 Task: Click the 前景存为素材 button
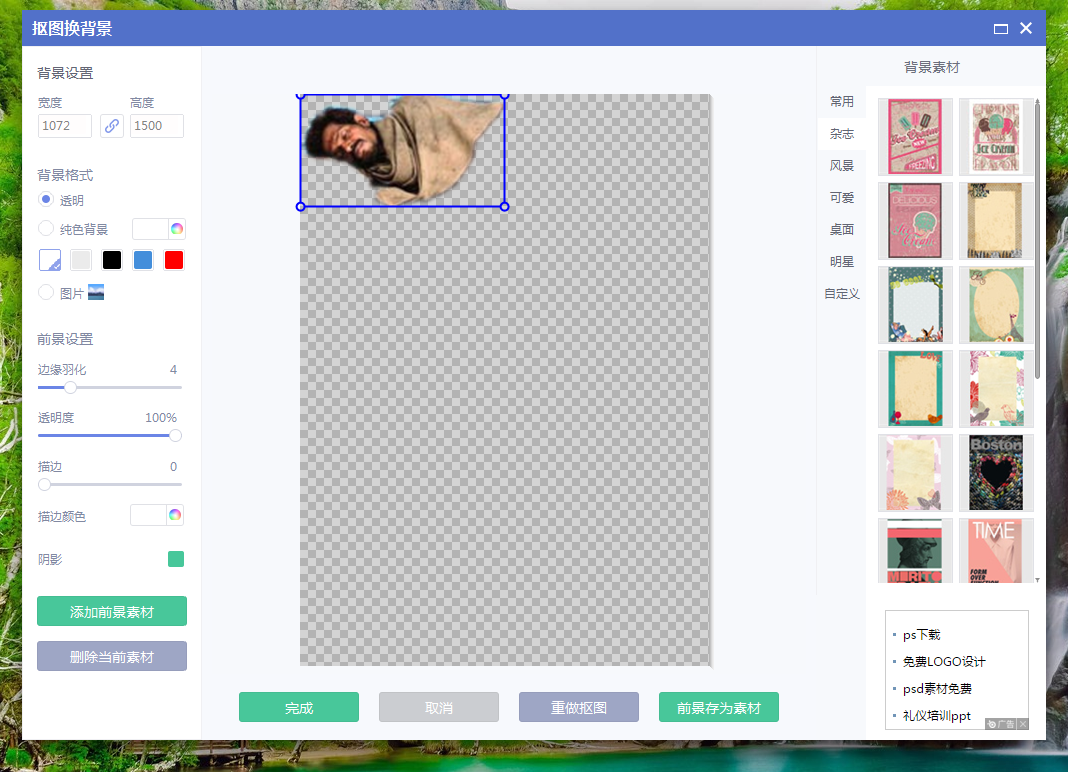click(719, 707)
